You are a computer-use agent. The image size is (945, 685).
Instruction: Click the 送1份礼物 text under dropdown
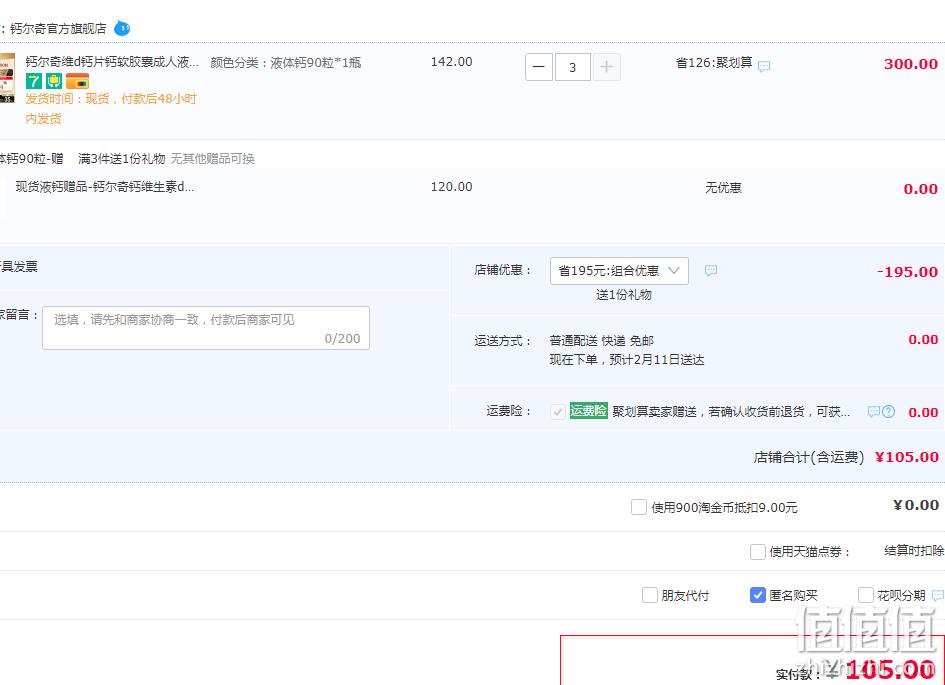tap(624, 295)
